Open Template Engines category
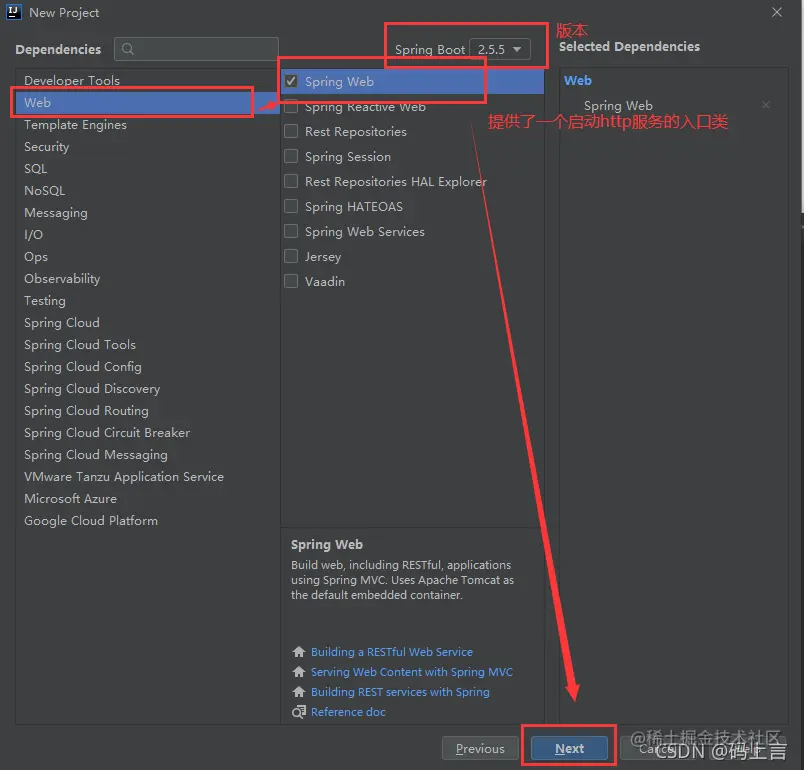Screen dimensions: 804x770 [147, 125]
